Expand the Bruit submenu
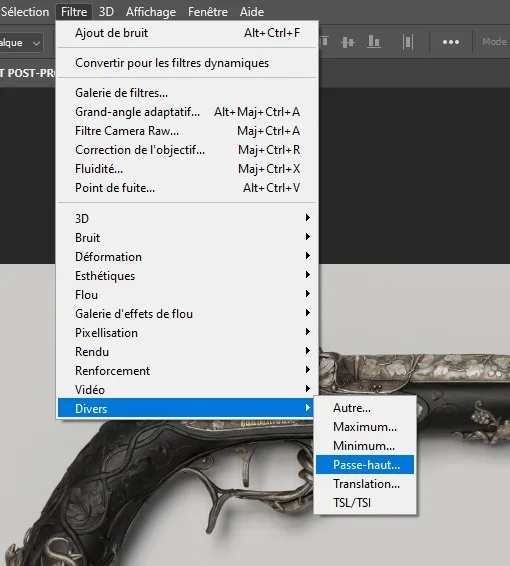Viewport: 510px width, 566px height. [187, 238]
